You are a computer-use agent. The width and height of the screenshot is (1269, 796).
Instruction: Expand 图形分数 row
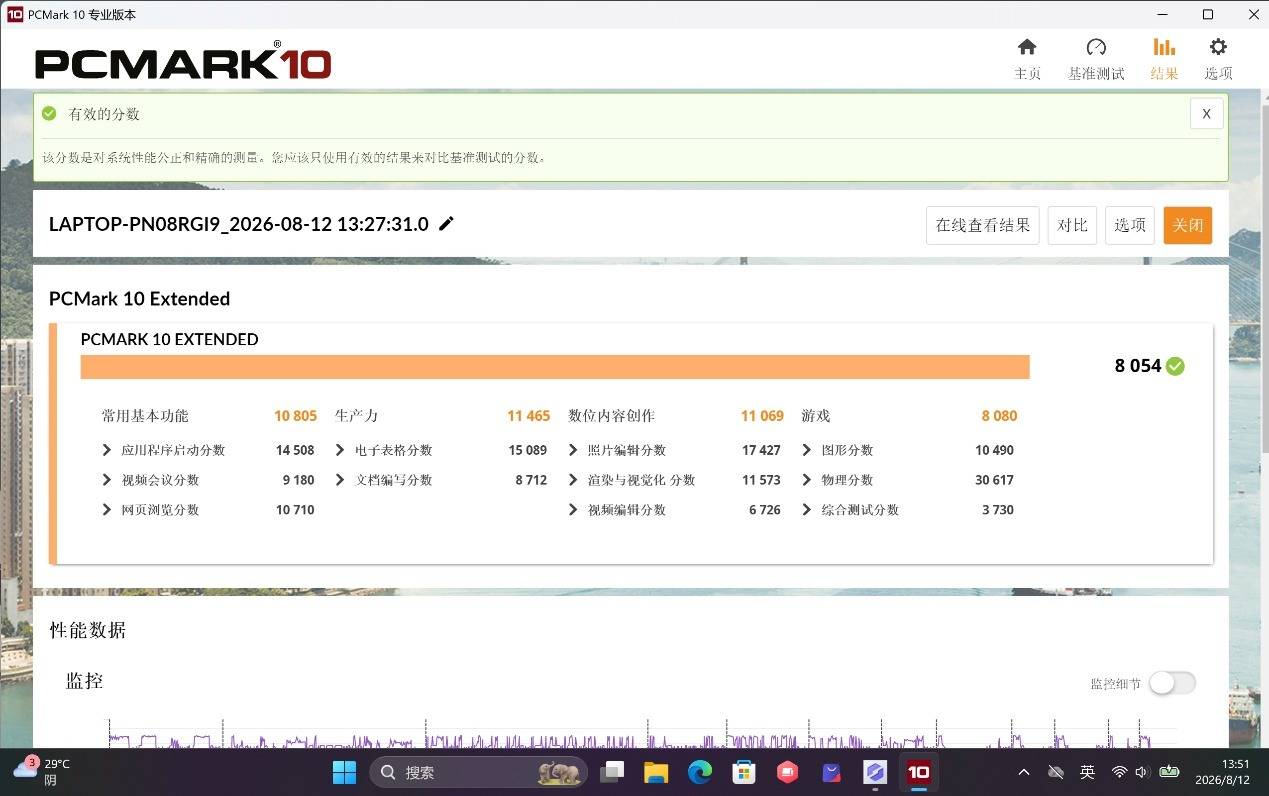click(807, 450)
